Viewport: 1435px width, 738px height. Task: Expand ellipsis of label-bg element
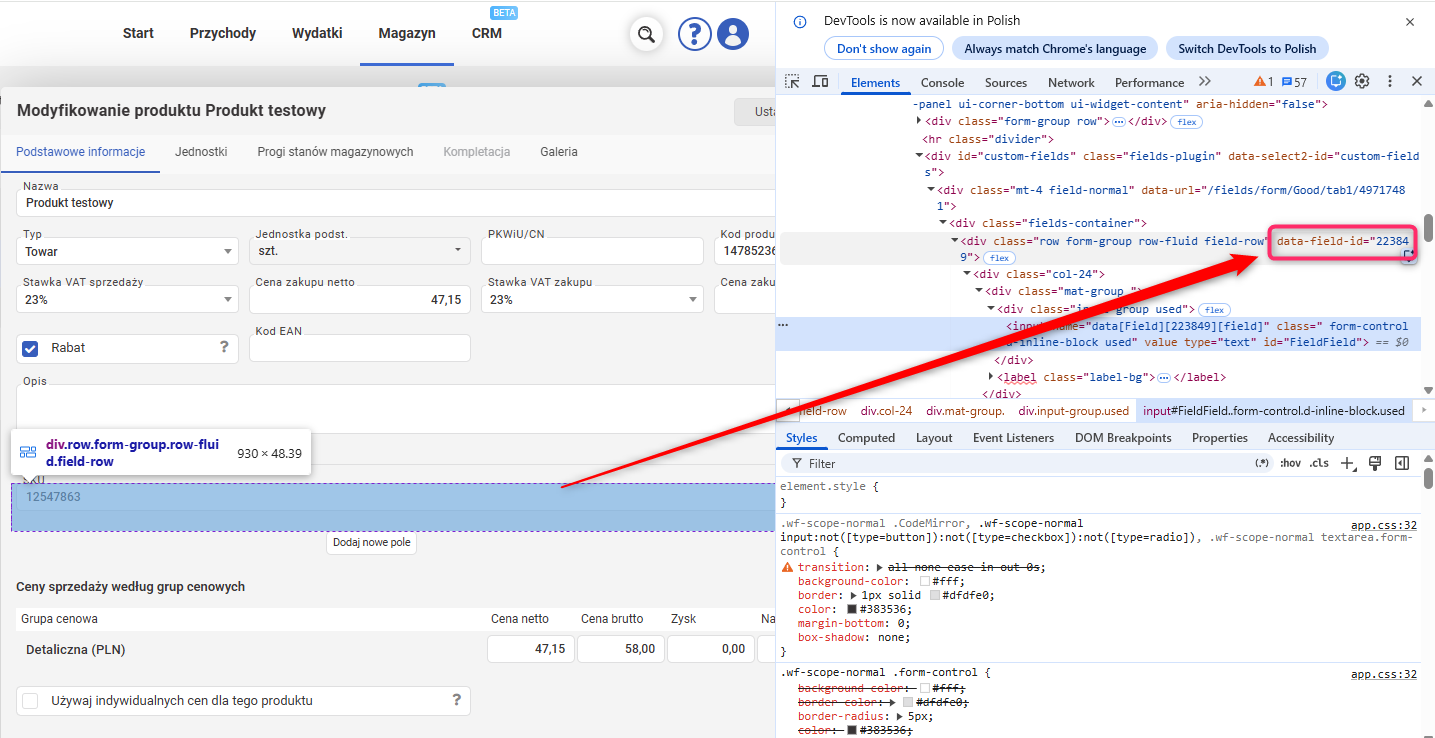point(1164,378)
